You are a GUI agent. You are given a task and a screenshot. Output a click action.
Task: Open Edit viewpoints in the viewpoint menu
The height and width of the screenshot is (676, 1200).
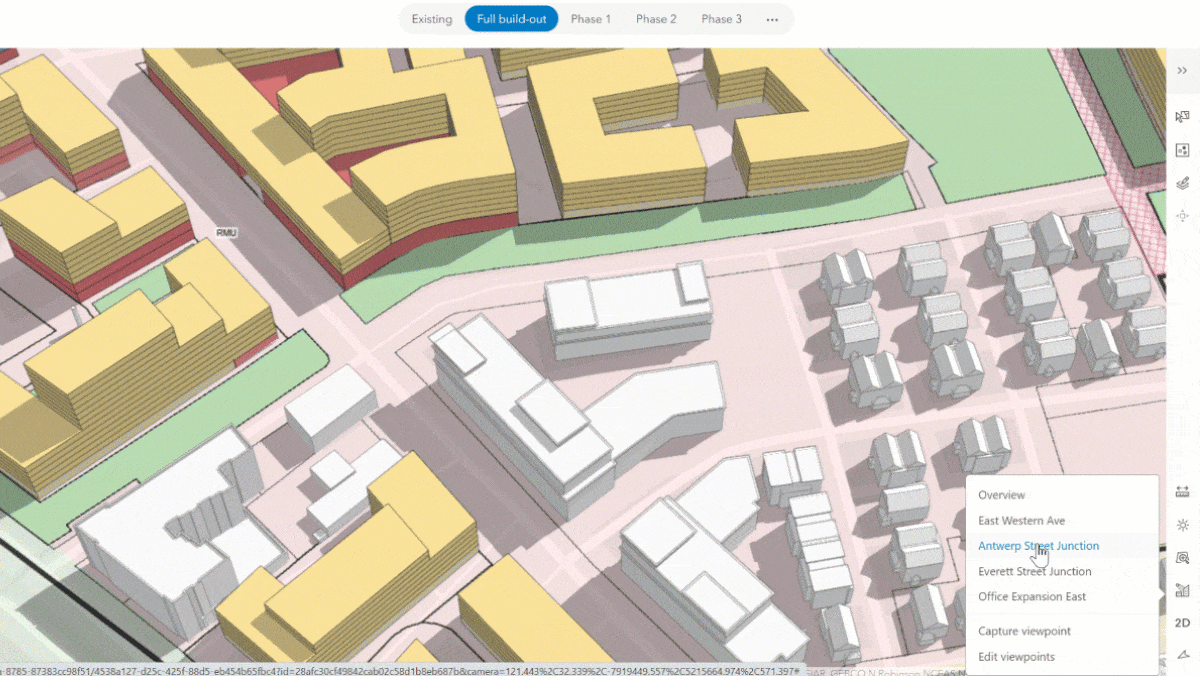[1015, 656]
